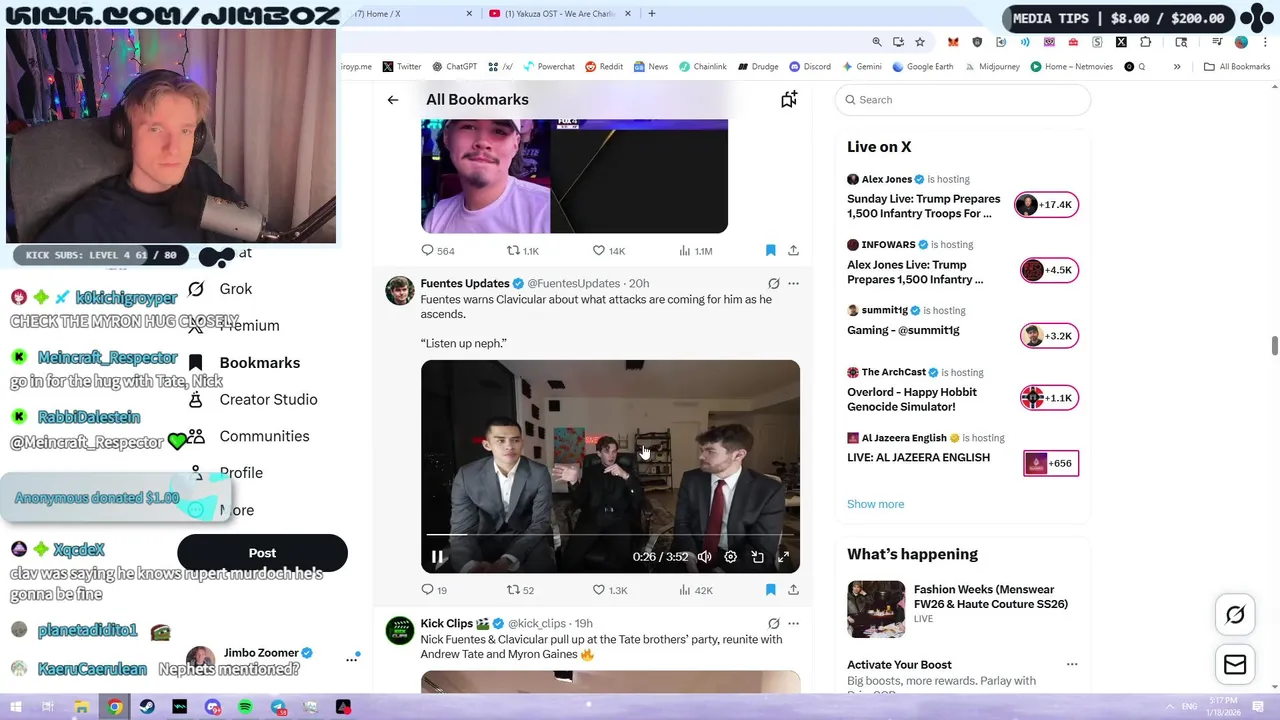
Task: Open The ArchCast Overlord live stream
Action: [912, 399]
